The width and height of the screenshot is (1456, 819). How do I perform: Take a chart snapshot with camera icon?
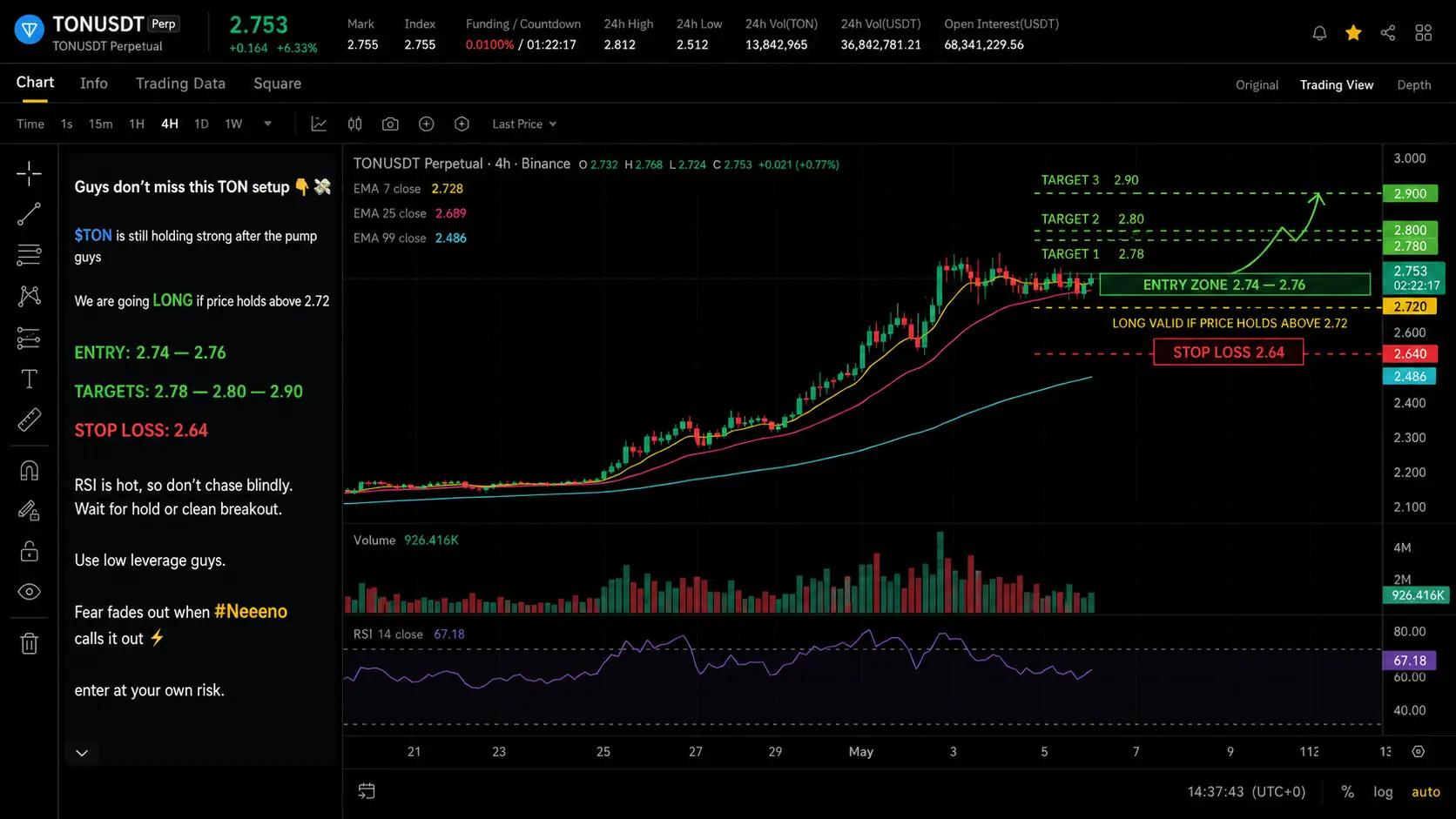point(390,124)
